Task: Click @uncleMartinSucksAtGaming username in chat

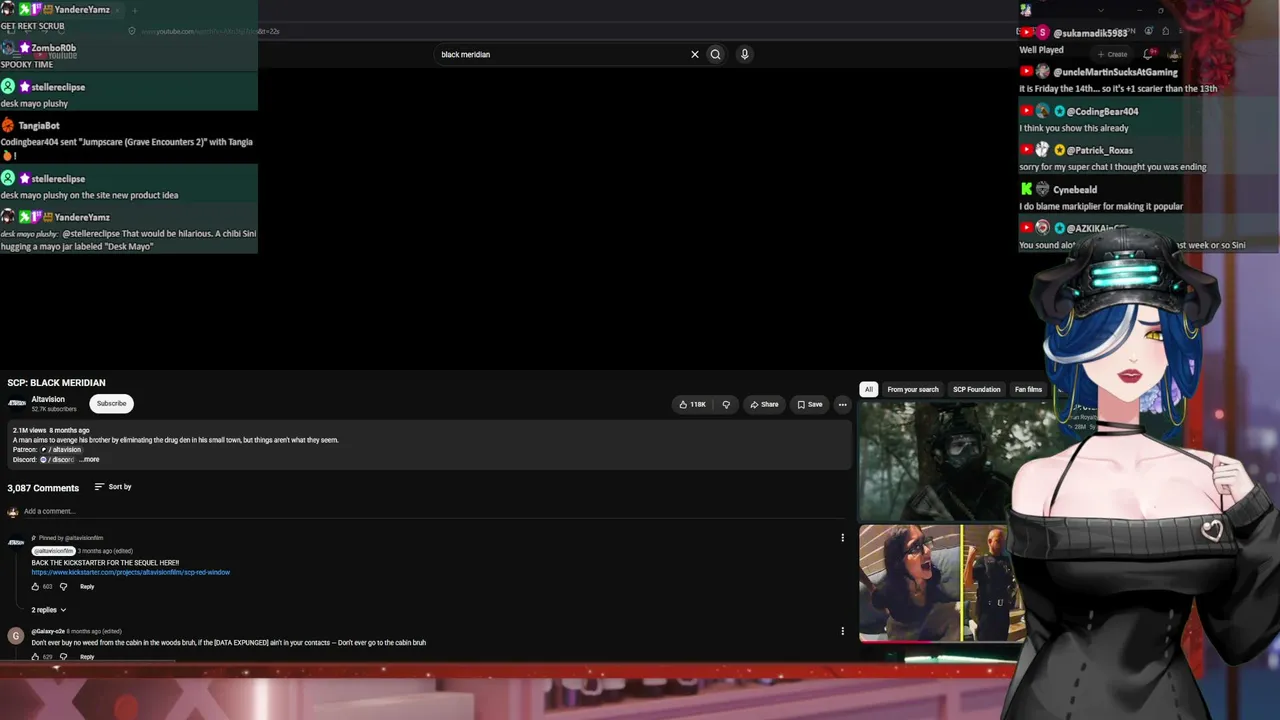Action: (1115, 72)
